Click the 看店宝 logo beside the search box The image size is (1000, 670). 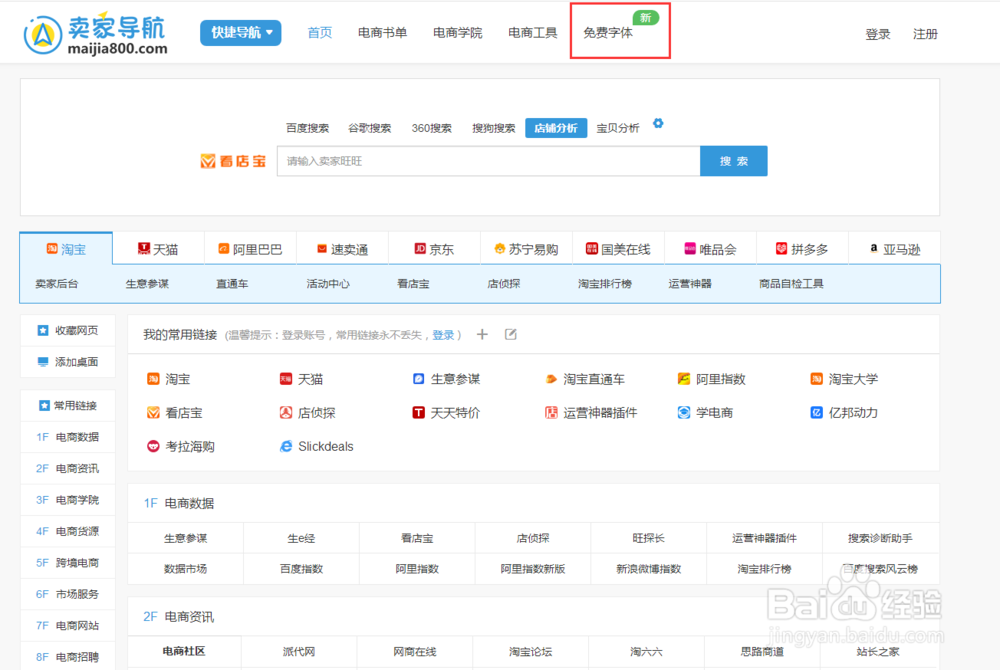coord(232,160)
